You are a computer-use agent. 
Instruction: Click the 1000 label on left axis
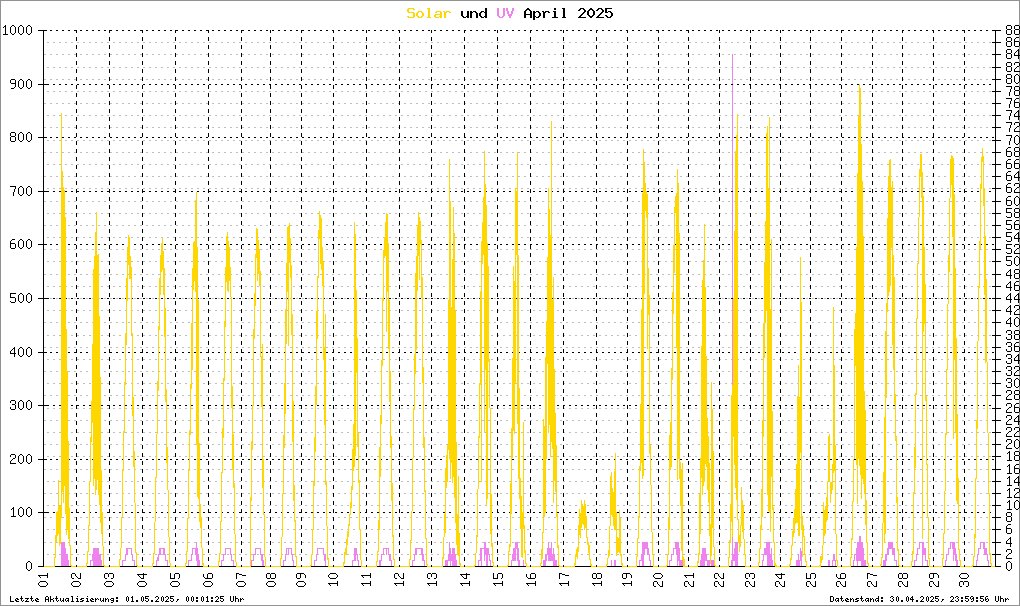point(18,31)
